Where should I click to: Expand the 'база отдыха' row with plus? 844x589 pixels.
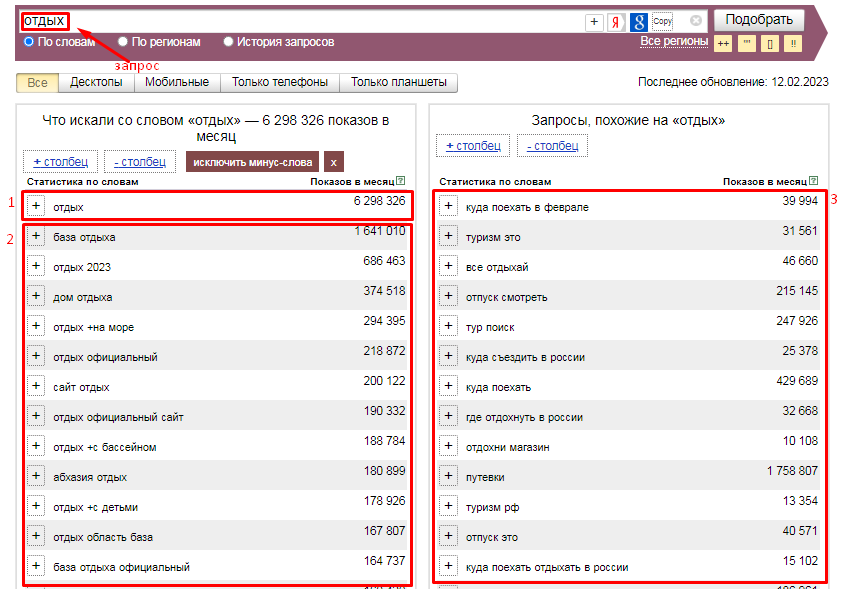coord(36,236)
